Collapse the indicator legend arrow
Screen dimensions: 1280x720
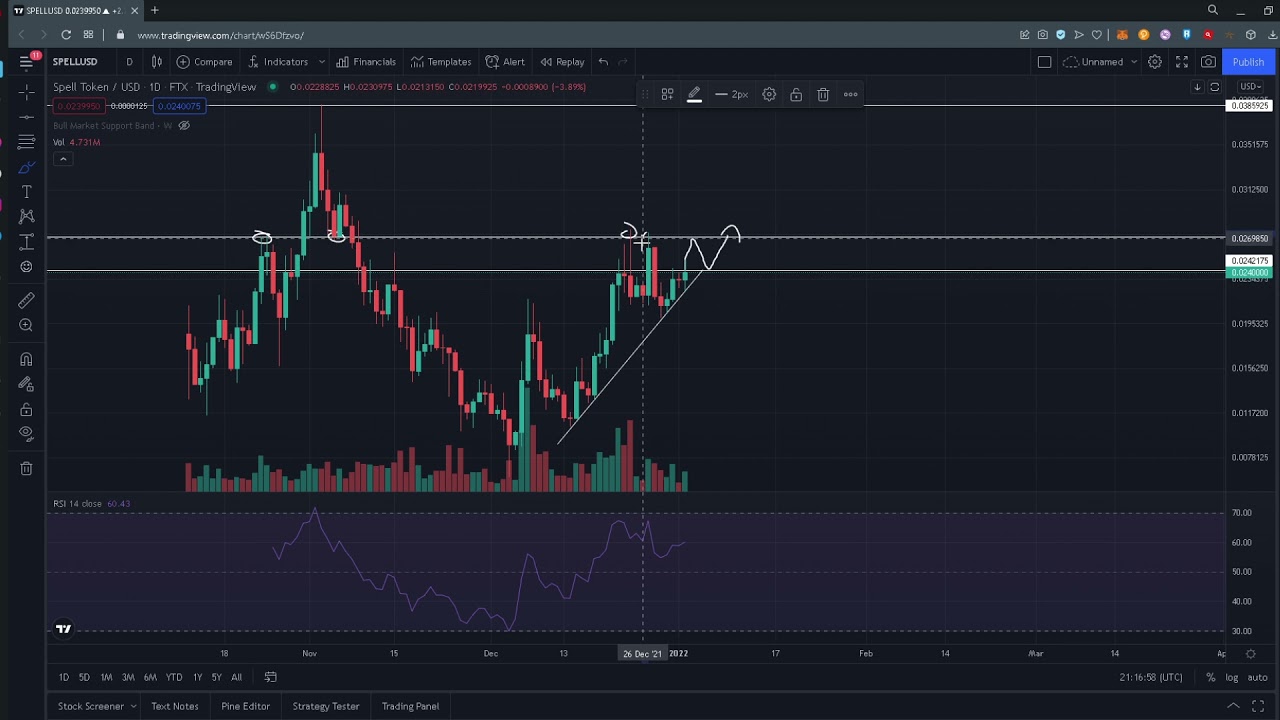(x=63, y=159)
